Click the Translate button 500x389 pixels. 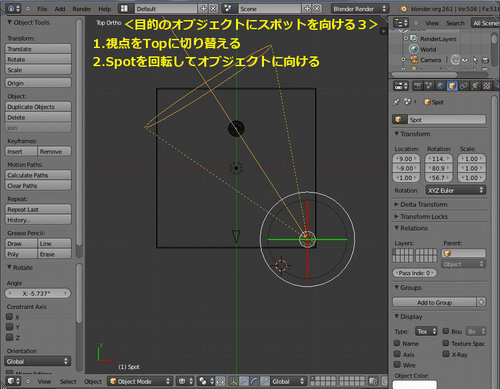click(x=38, y=49)
